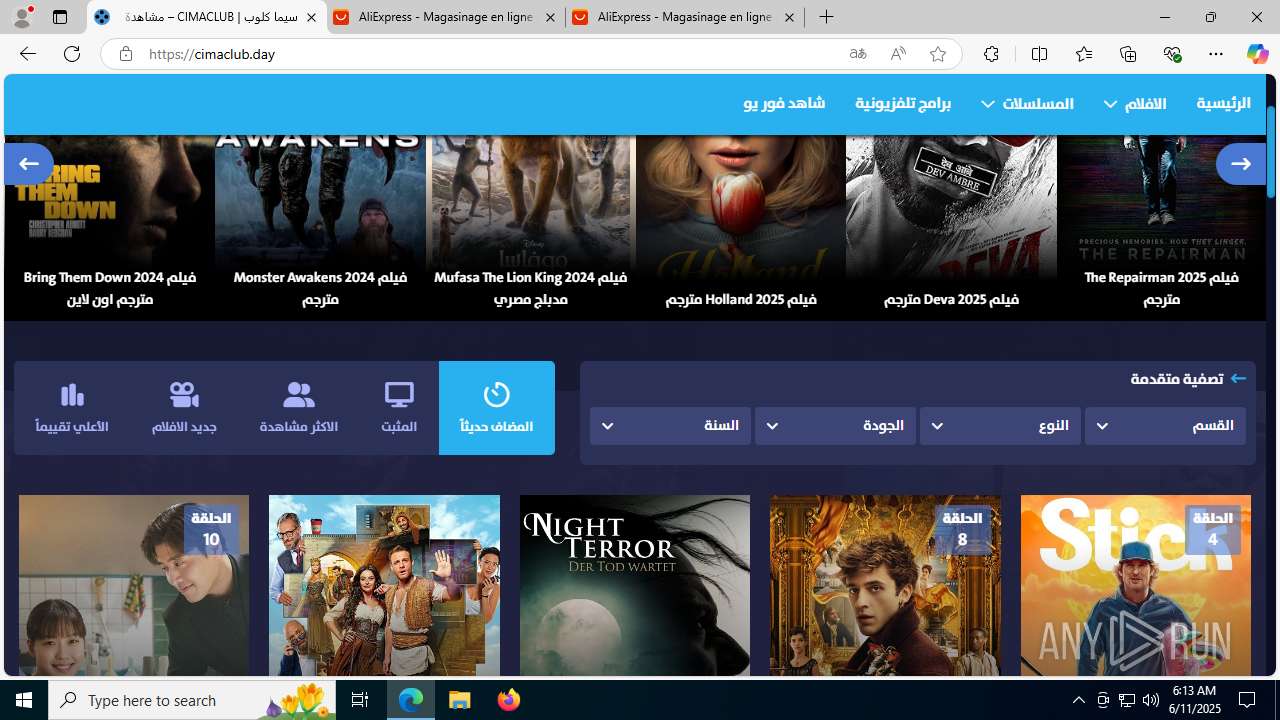
Task: Launch Copilot sidebar
Action: coord(1257,54)
